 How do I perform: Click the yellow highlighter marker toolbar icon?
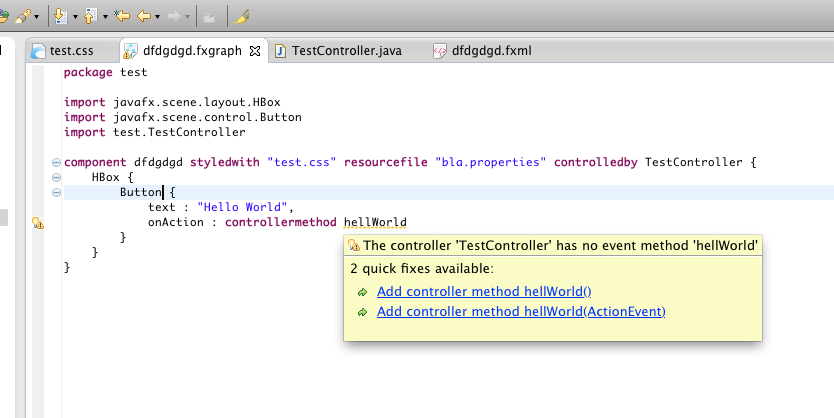coord(243,16)
